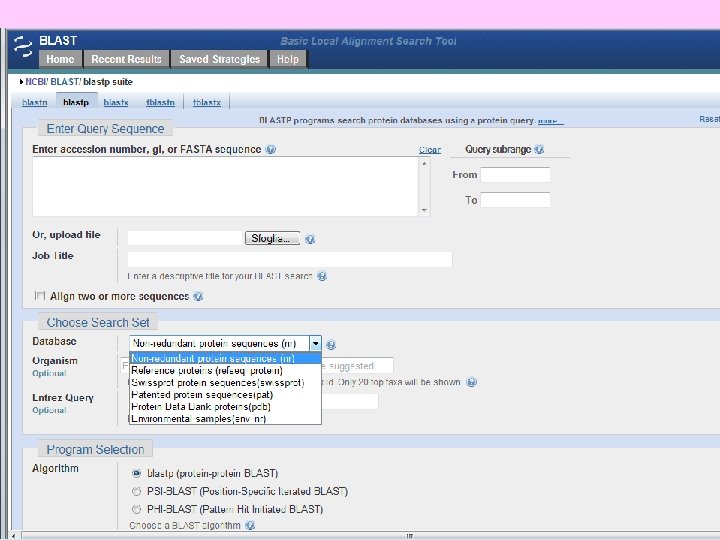
Task: Select PHI-BLAST algorithm radio button
Action: [x=136, y=509]
